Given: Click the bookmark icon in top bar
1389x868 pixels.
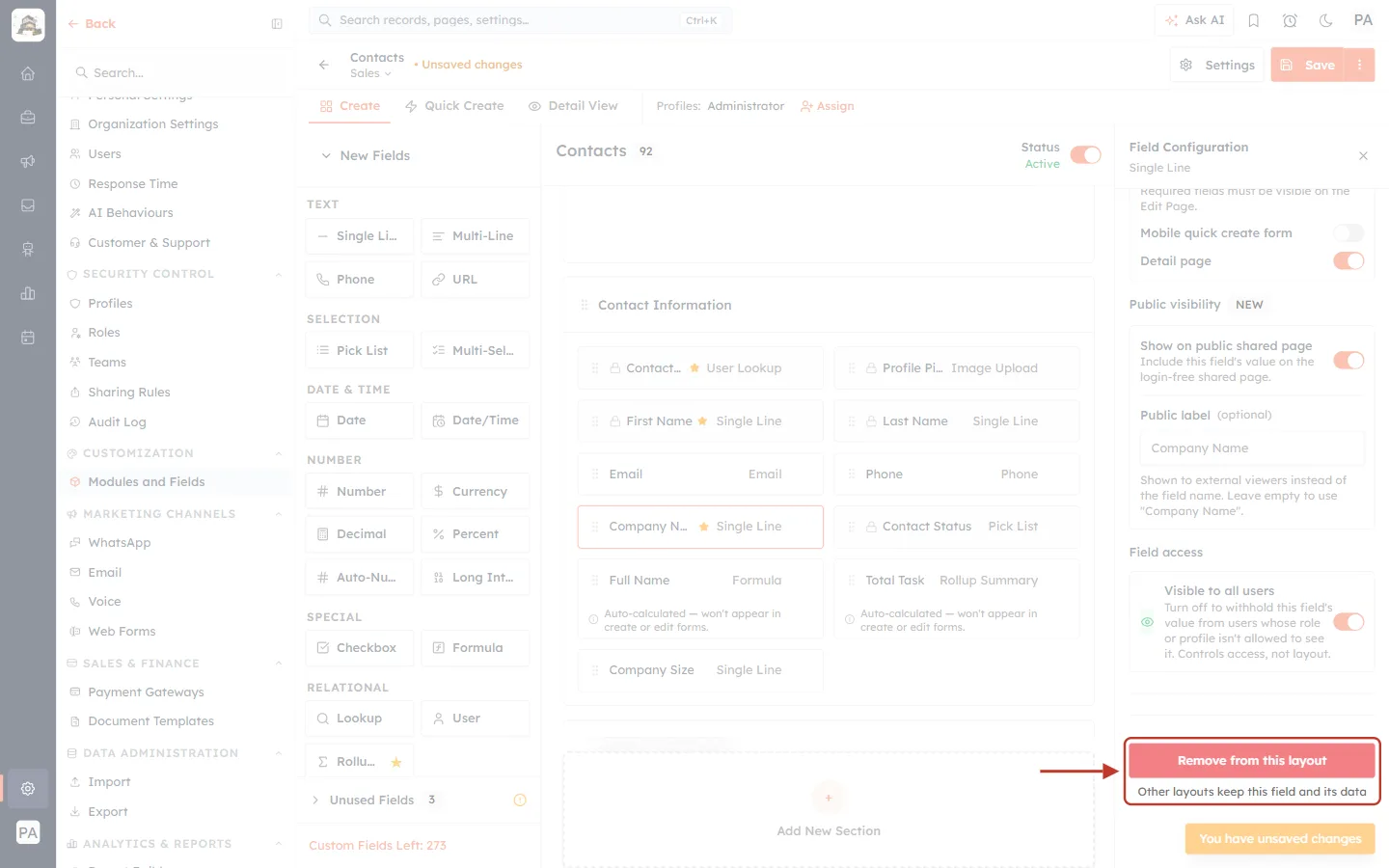Looking at the screenshot, I should (x=1254, y=20).
